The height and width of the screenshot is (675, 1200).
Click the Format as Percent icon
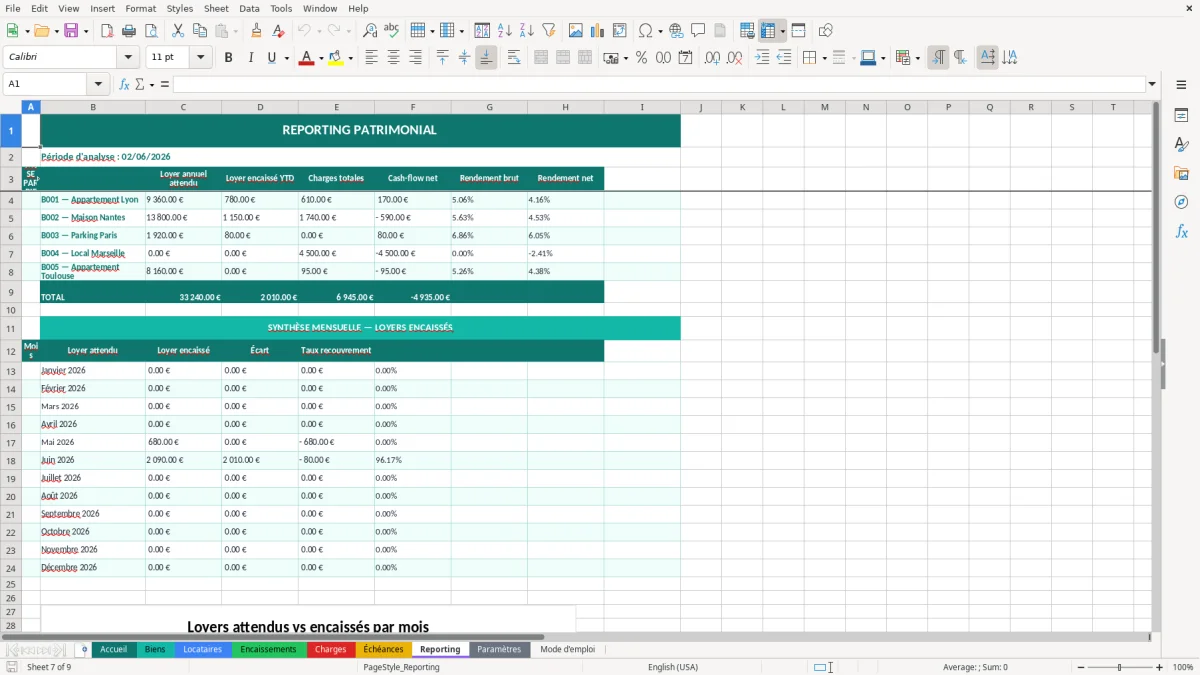pos(641,58)
